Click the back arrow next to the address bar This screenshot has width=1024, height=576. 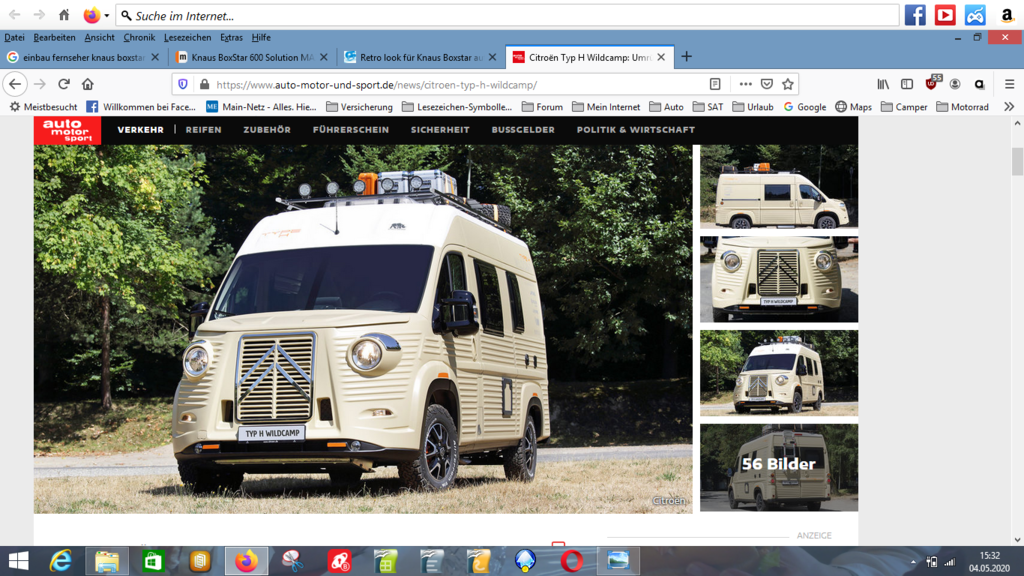15,84
